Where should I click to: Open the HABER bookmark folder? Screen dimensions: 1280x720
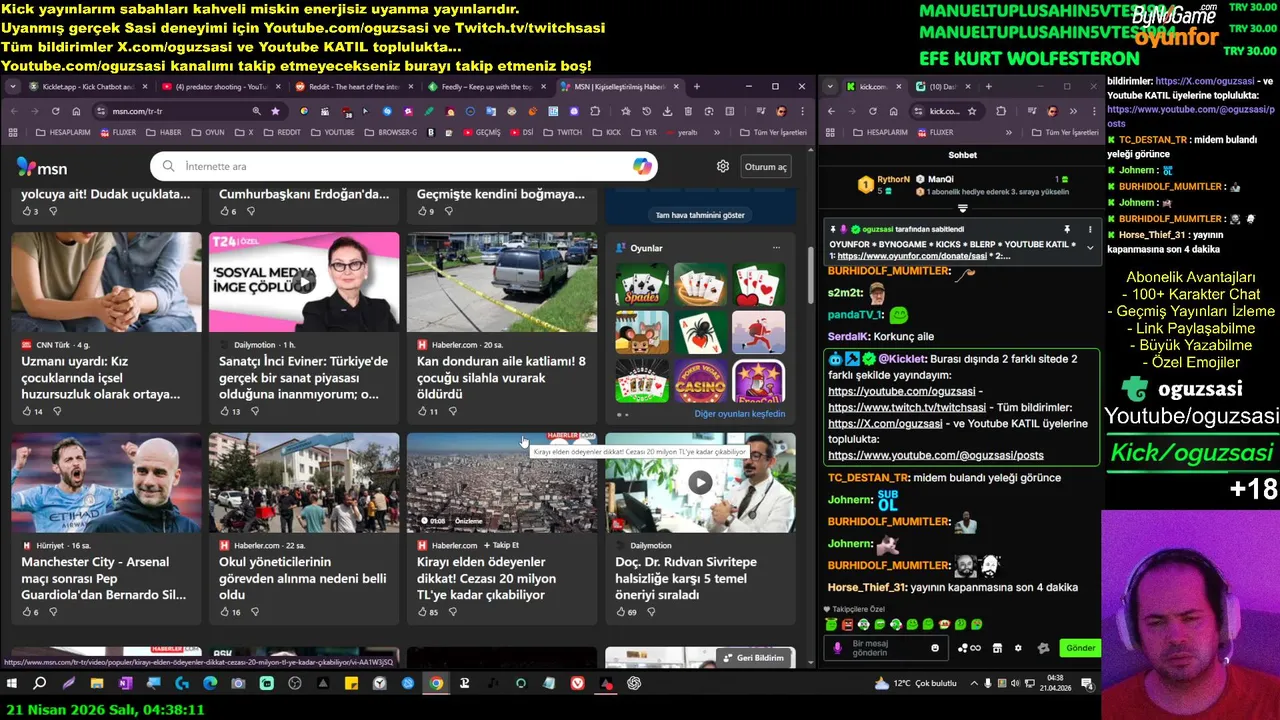click(163, 132)
